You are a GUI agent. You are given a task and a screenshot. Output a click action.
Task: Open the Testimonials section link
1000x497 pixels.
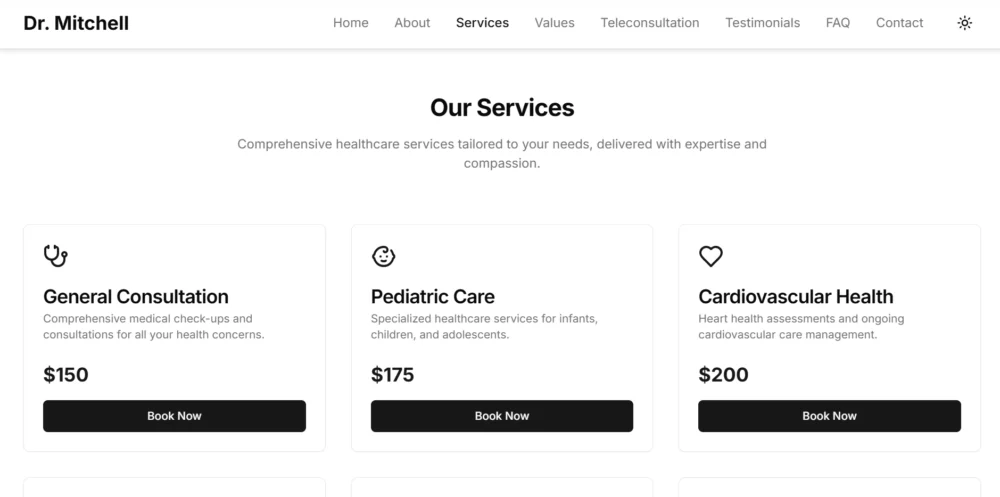(762, 23)
